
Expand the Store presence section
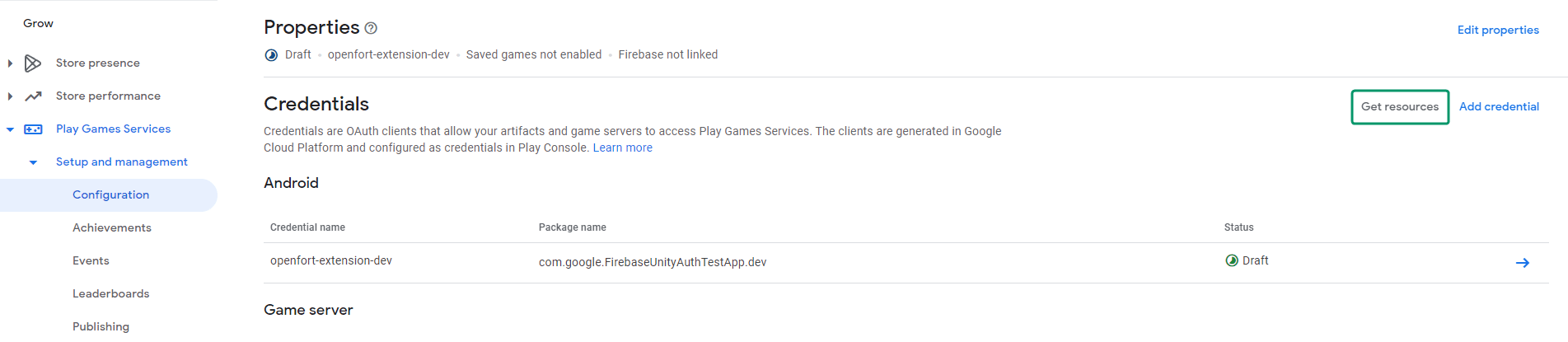10,63
